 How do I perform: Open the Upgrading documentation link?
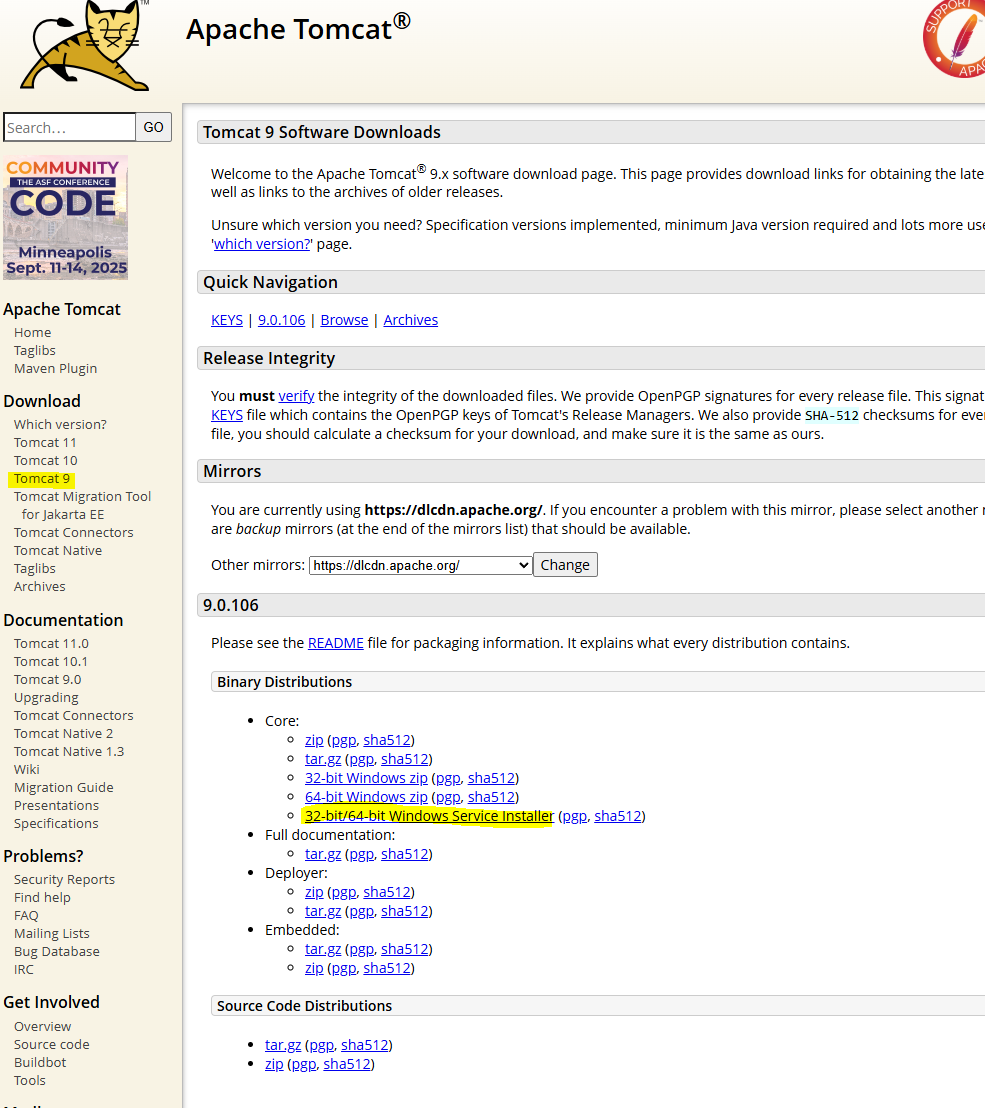(46, 697)
